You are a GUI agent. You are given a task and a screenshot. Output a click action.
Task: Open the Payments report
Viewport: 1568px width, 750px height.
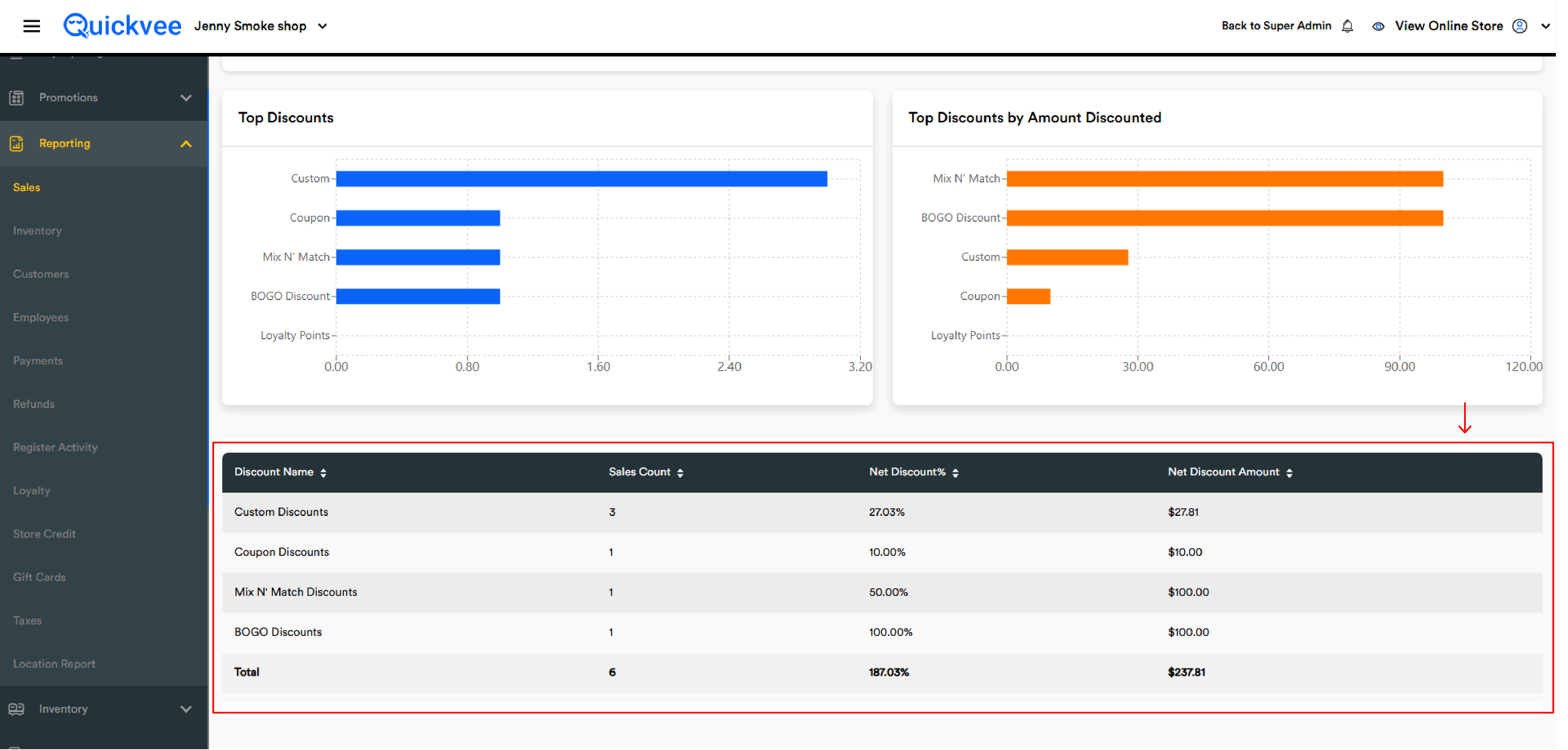tap(38, 360)
